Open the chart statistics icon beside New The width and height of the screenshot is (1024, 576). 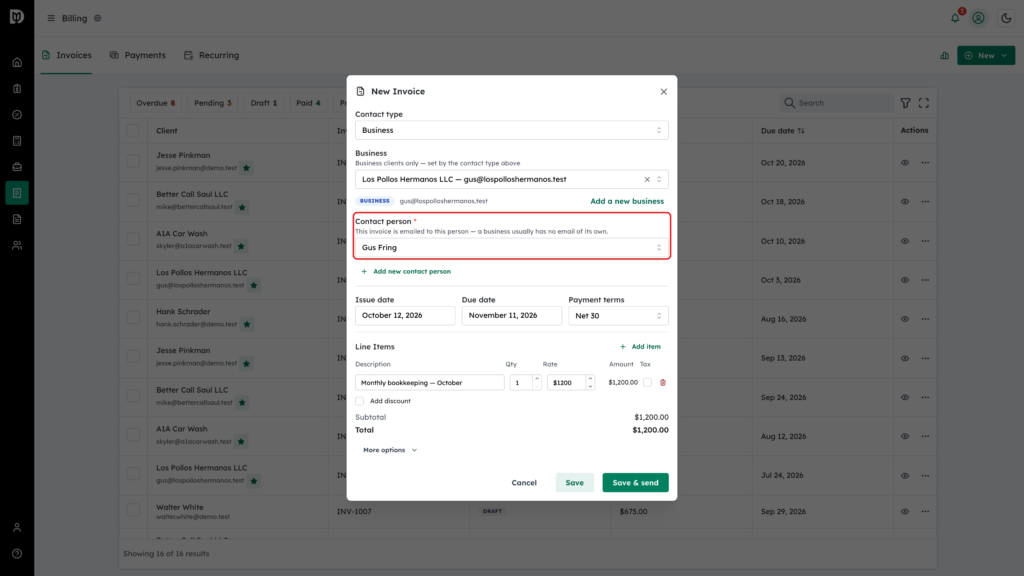coord(944,56)
